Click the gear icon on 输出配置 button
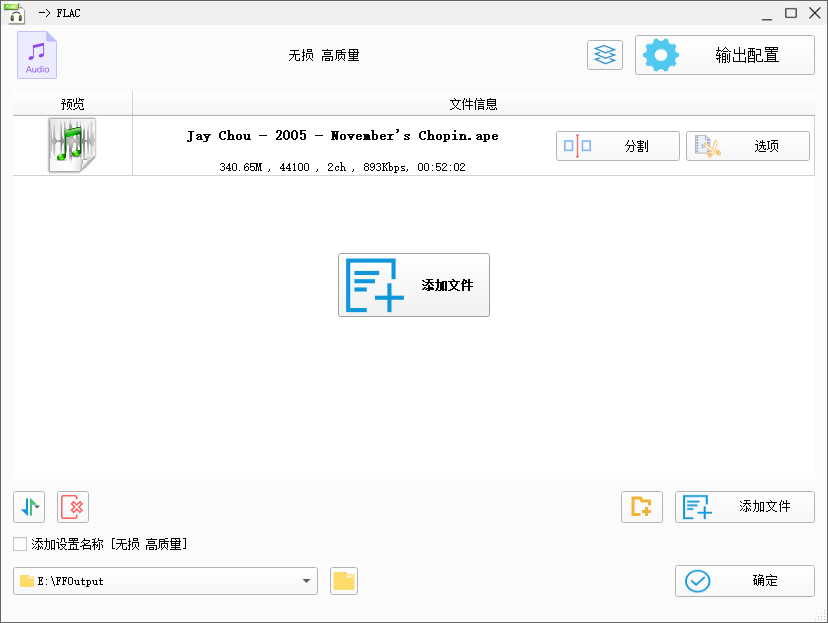Screen dimensions: 828x623 pos(660,55)
